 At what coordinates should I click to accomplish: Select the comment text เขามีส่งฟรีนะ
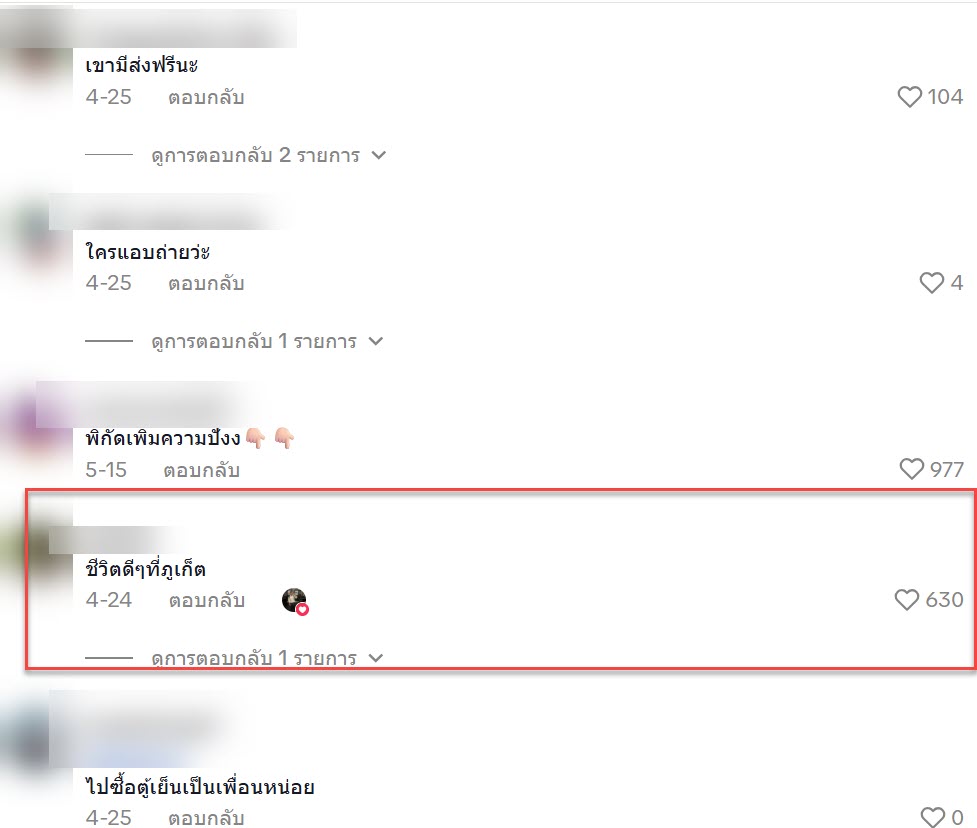141,65
